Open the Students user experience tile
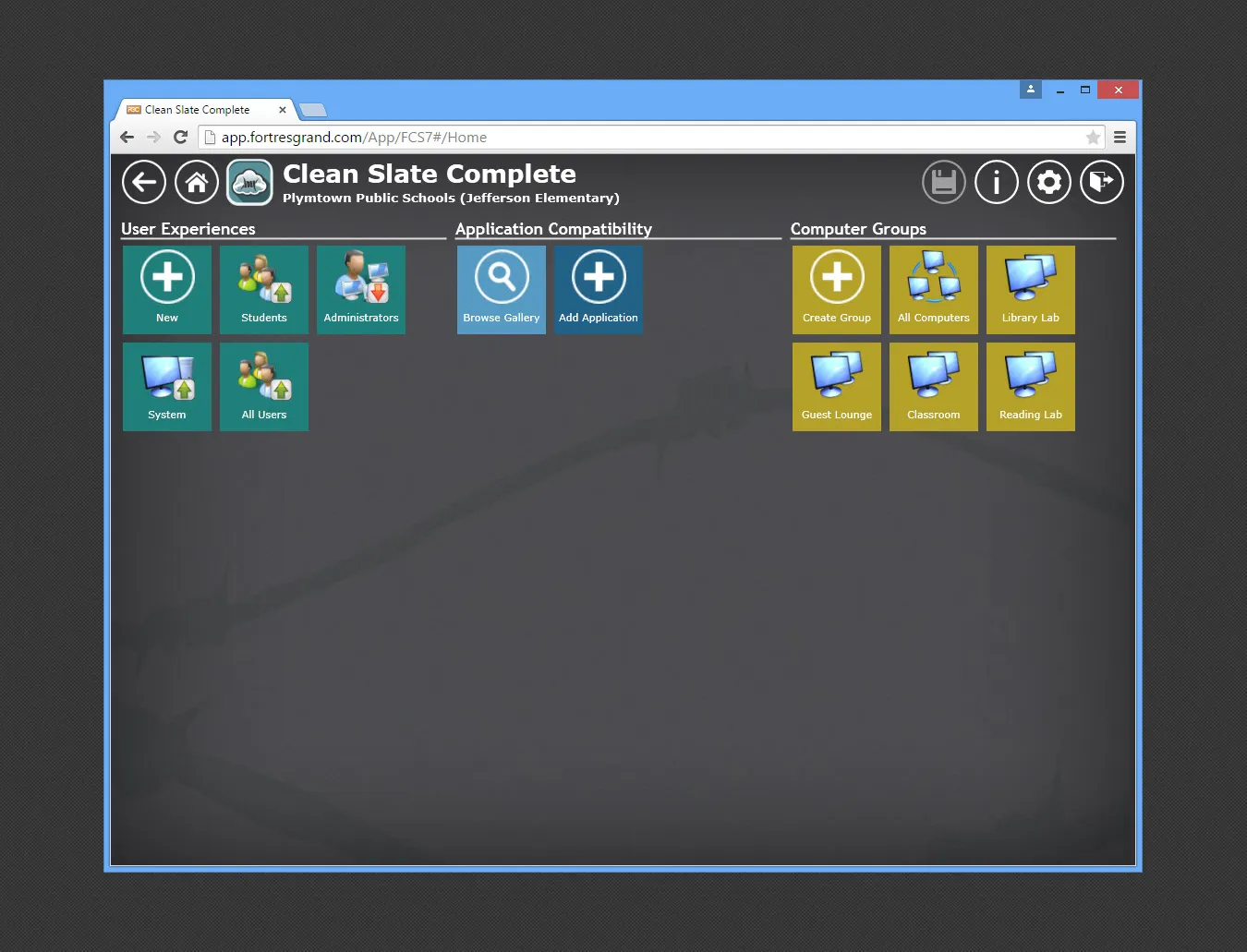The width and height of the screenshot is (1247, 952). click(264, 290)
